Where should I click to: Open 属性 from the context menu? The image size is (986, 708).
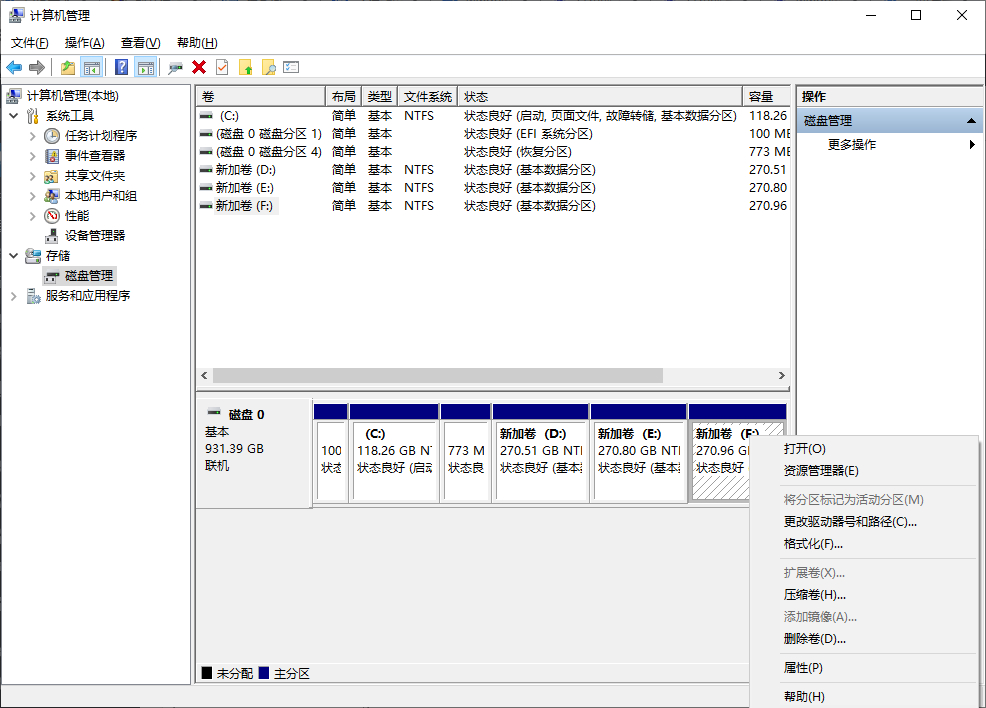804,668
